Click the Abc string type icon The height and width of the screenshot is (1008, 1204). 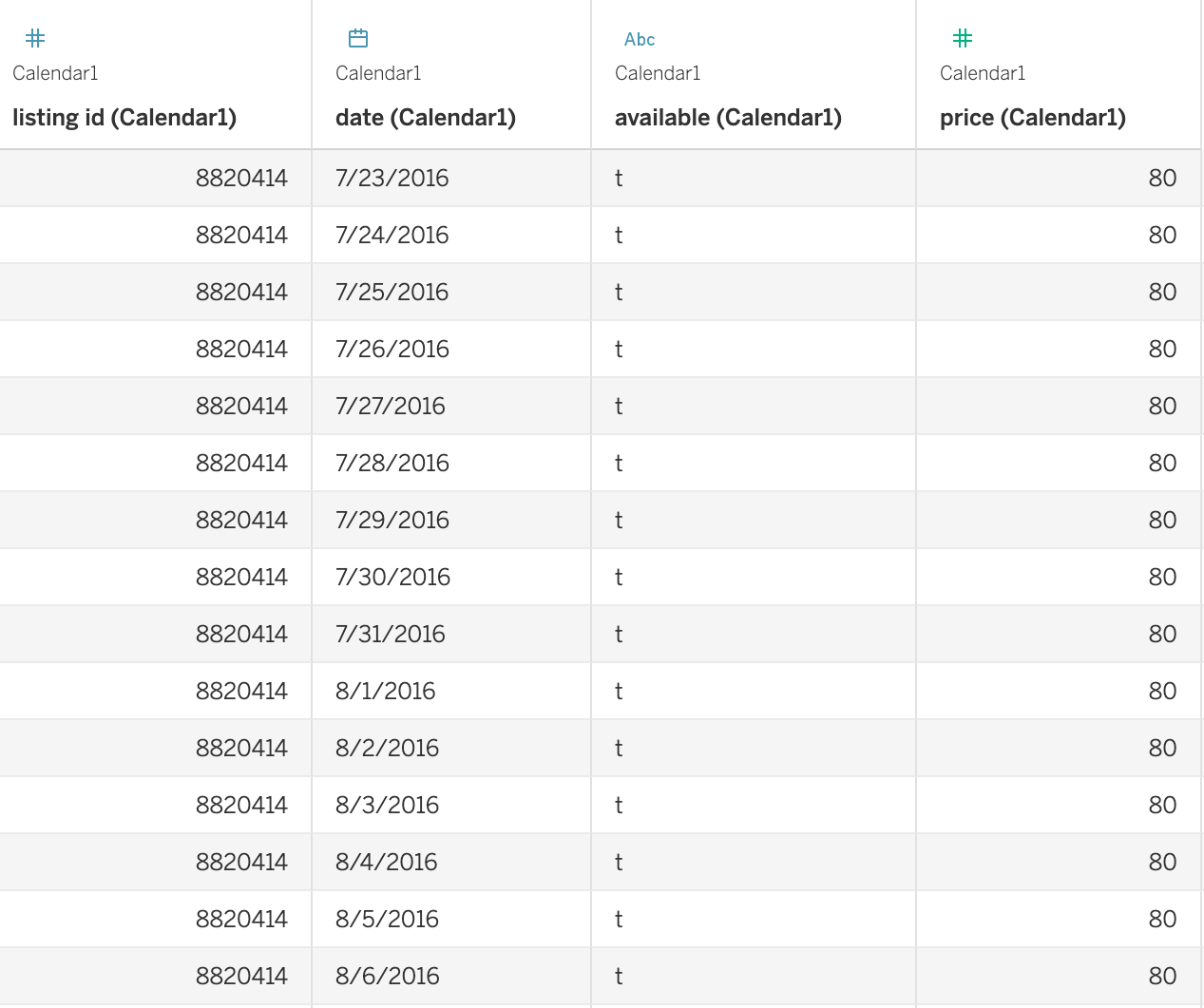(x=640, y=39)
